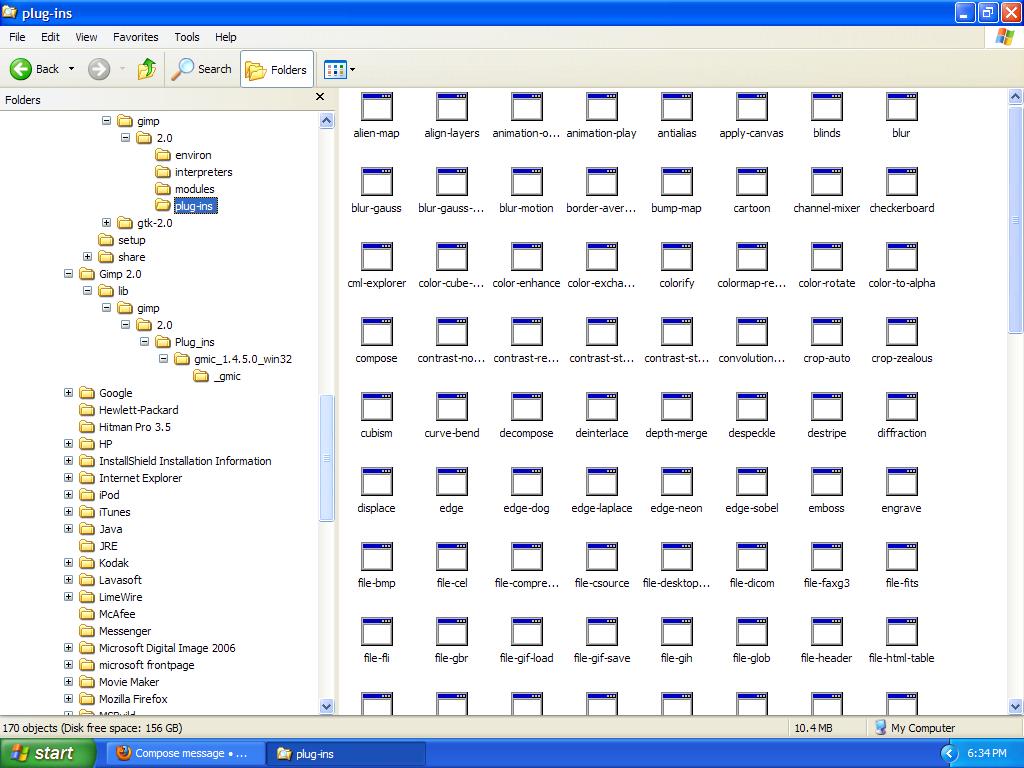Select the despeckle file icon

tap(752, 407)
